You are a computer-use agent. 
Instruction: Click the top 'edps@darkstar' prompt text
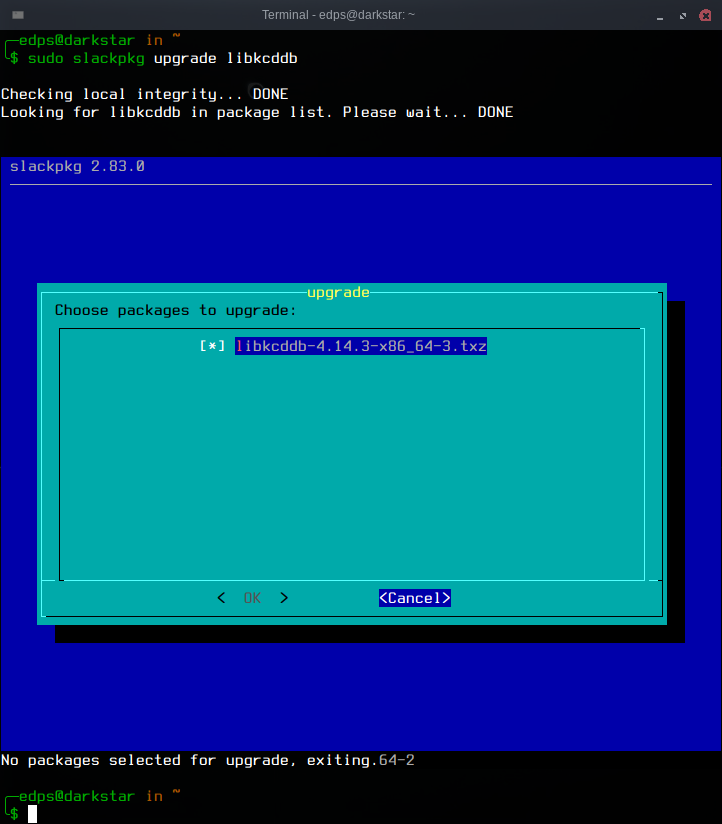click(77, 40)
